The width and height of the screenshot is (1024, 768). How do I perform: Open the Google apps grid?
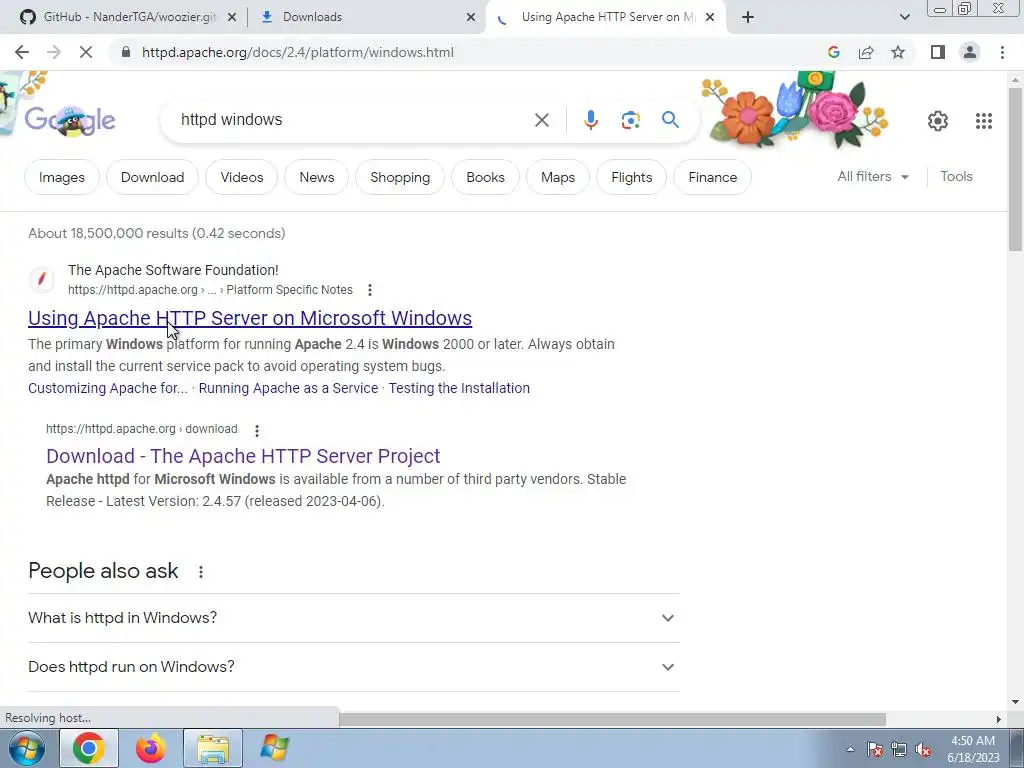pos(984,121)
